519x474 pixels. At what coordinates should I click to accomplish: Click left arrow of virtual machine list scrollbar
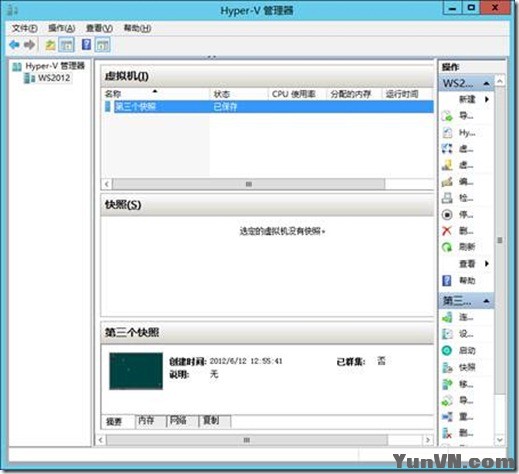(x=107, y=184)
